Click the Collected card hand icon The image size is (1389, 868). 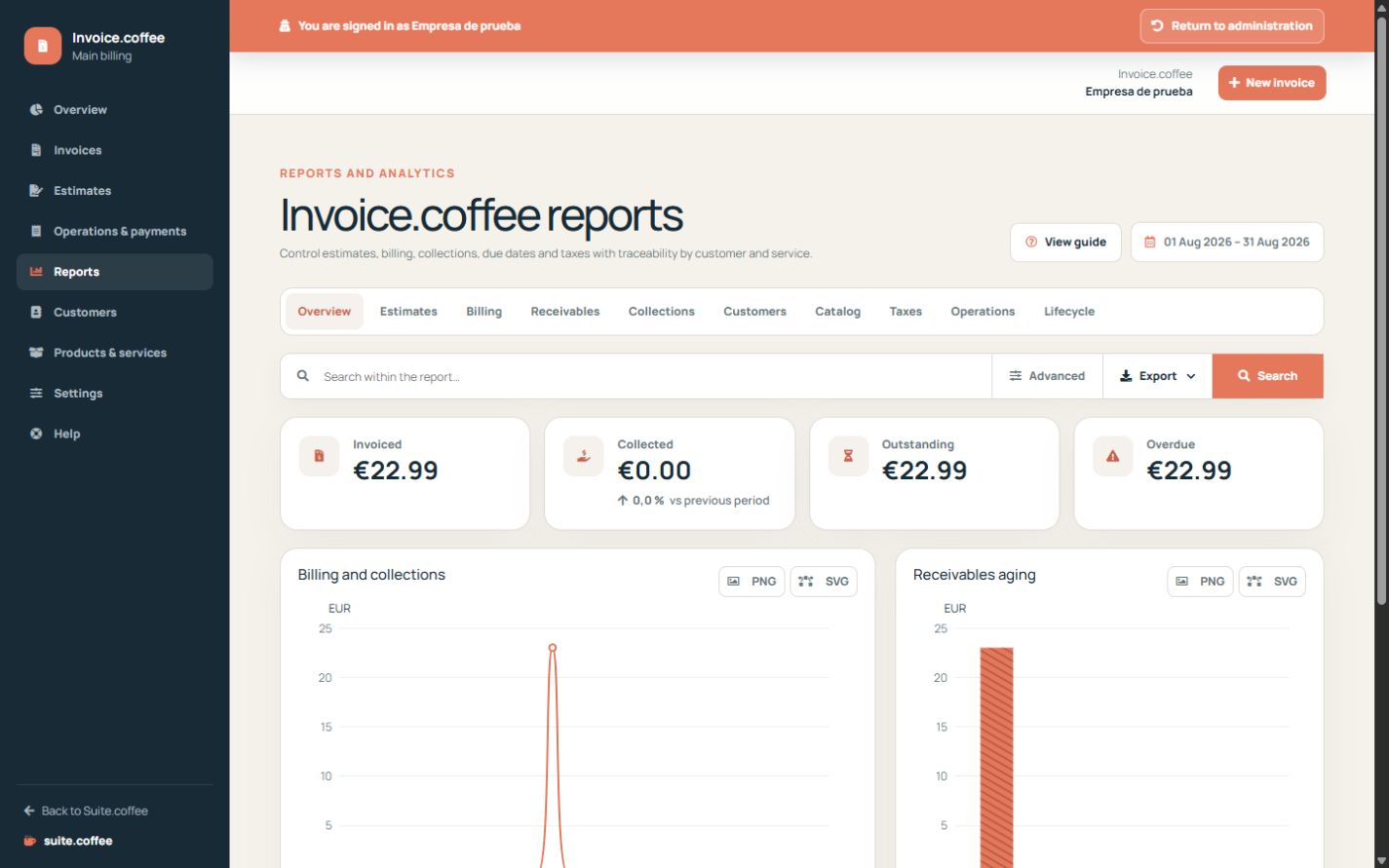583,456
